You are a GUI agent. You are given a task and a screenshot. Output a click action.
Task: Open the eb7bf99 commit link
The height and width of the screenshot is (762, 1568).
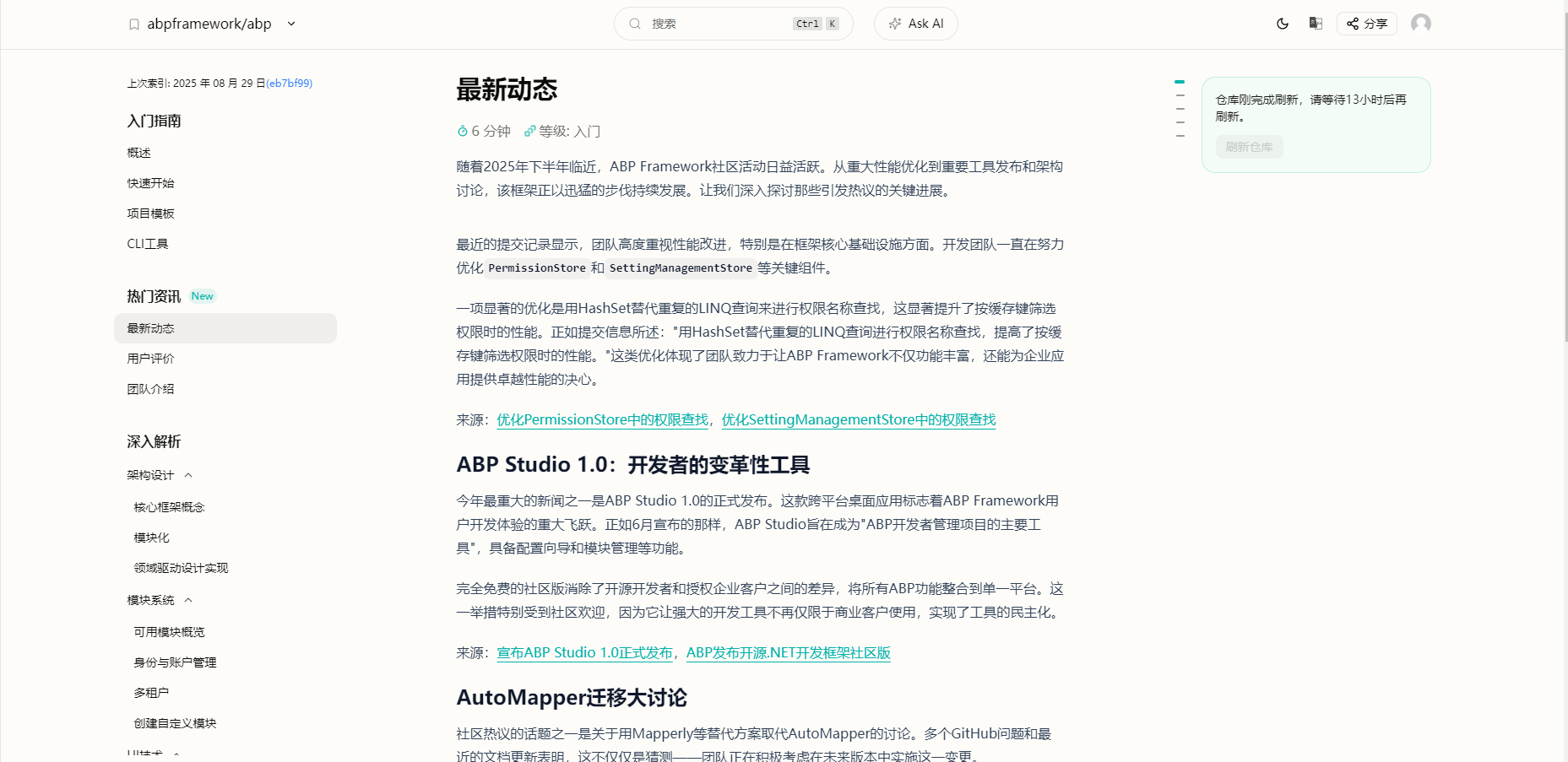coord(290,84)
